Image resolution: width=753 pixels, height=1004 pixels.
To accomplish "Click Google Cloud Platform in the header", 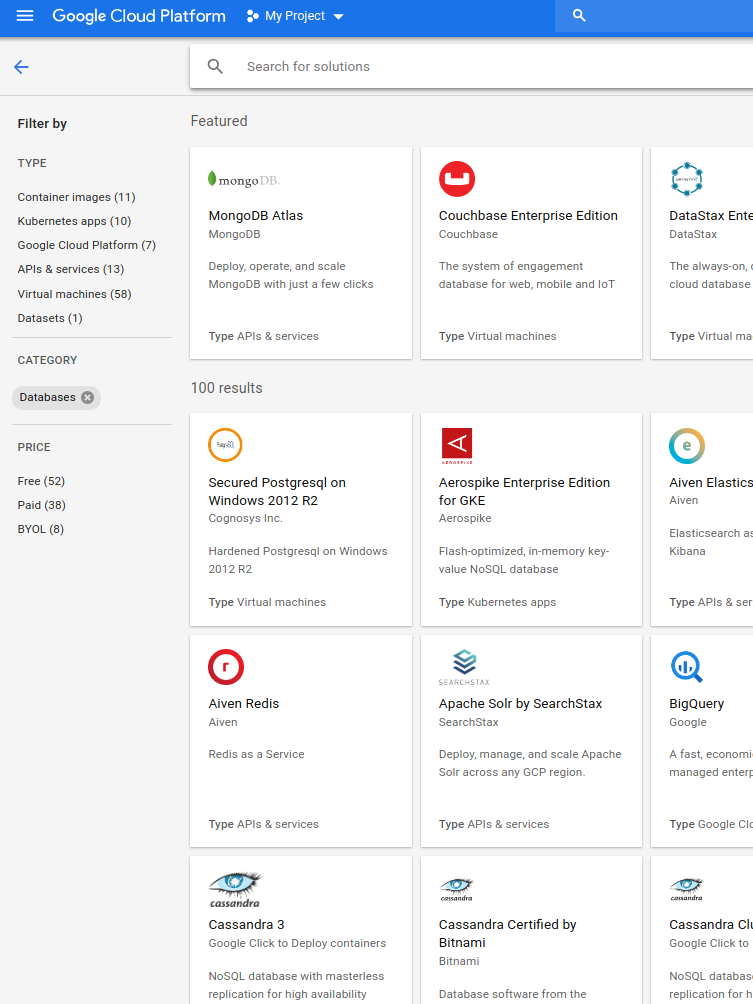I will click(x=139, y=16).
